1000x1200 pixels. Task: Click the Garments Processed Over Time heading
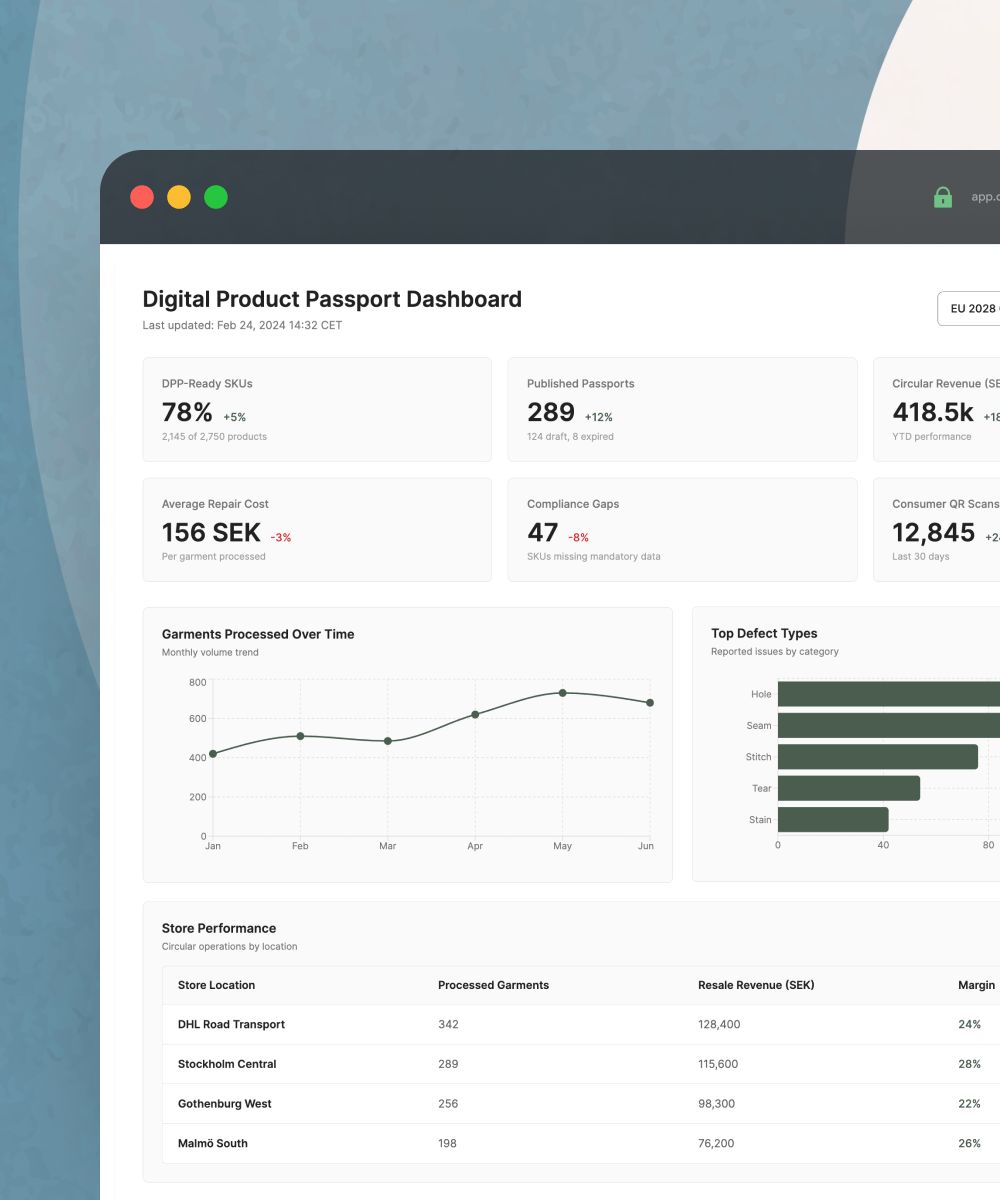(x=258, y=634)
